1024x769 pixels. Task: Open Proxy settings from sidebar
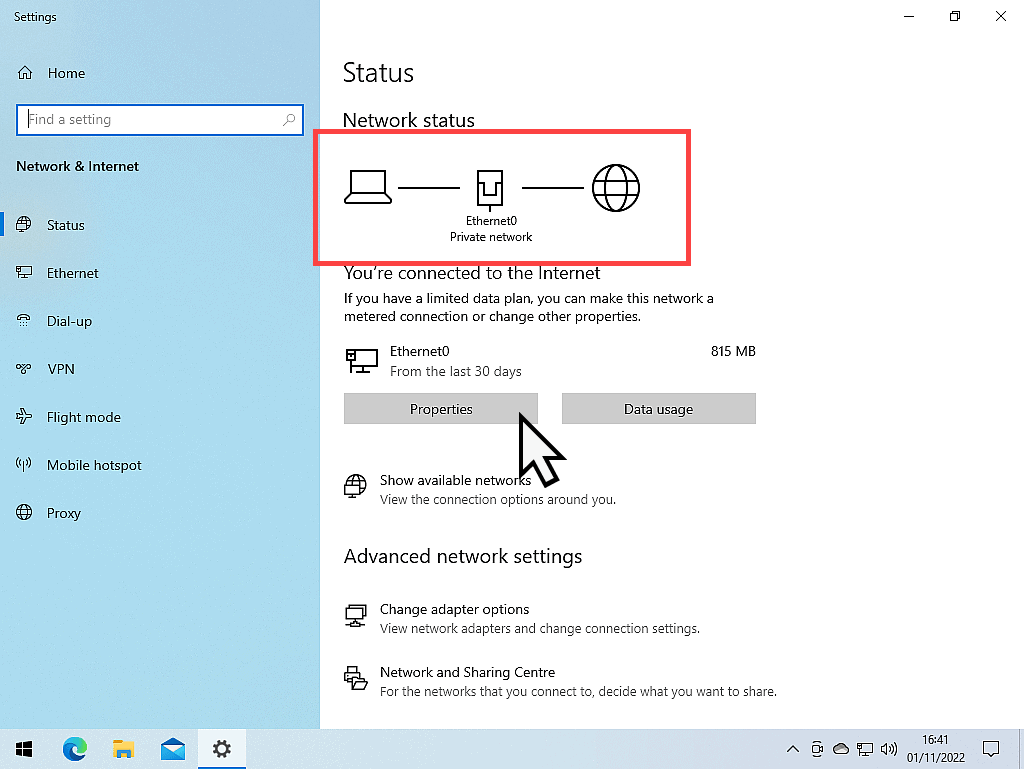pos(63,512)
